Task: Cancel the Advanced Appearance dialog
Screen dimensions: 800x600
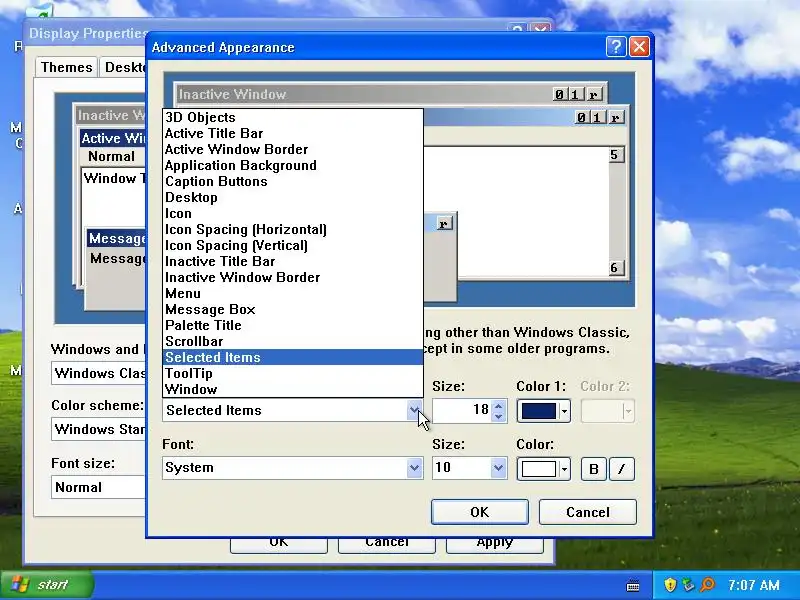Action: click(588, 512)
